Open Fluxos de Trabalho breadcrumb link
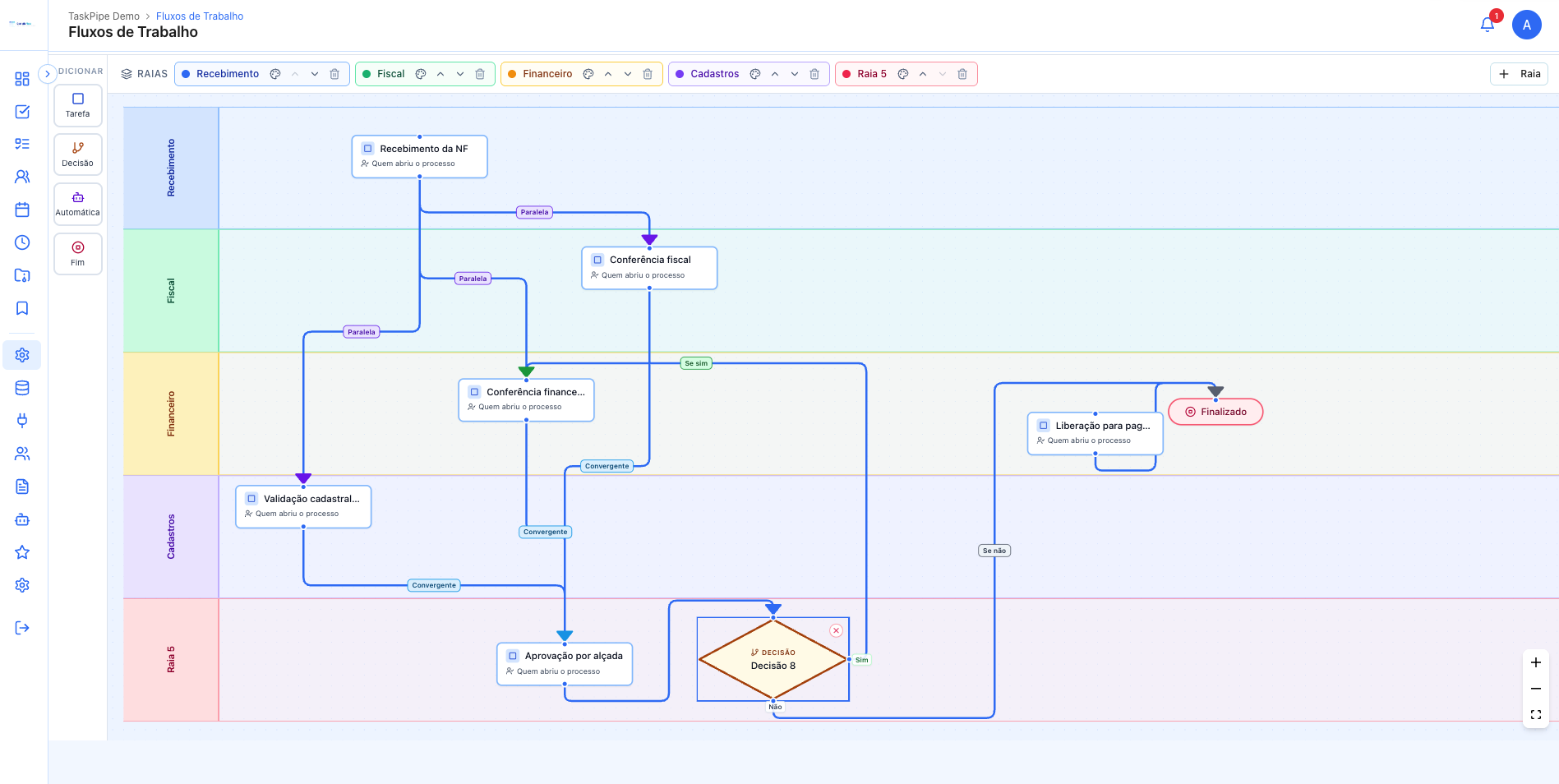The width and height of the screenshot is (1559, 784). 200,16
